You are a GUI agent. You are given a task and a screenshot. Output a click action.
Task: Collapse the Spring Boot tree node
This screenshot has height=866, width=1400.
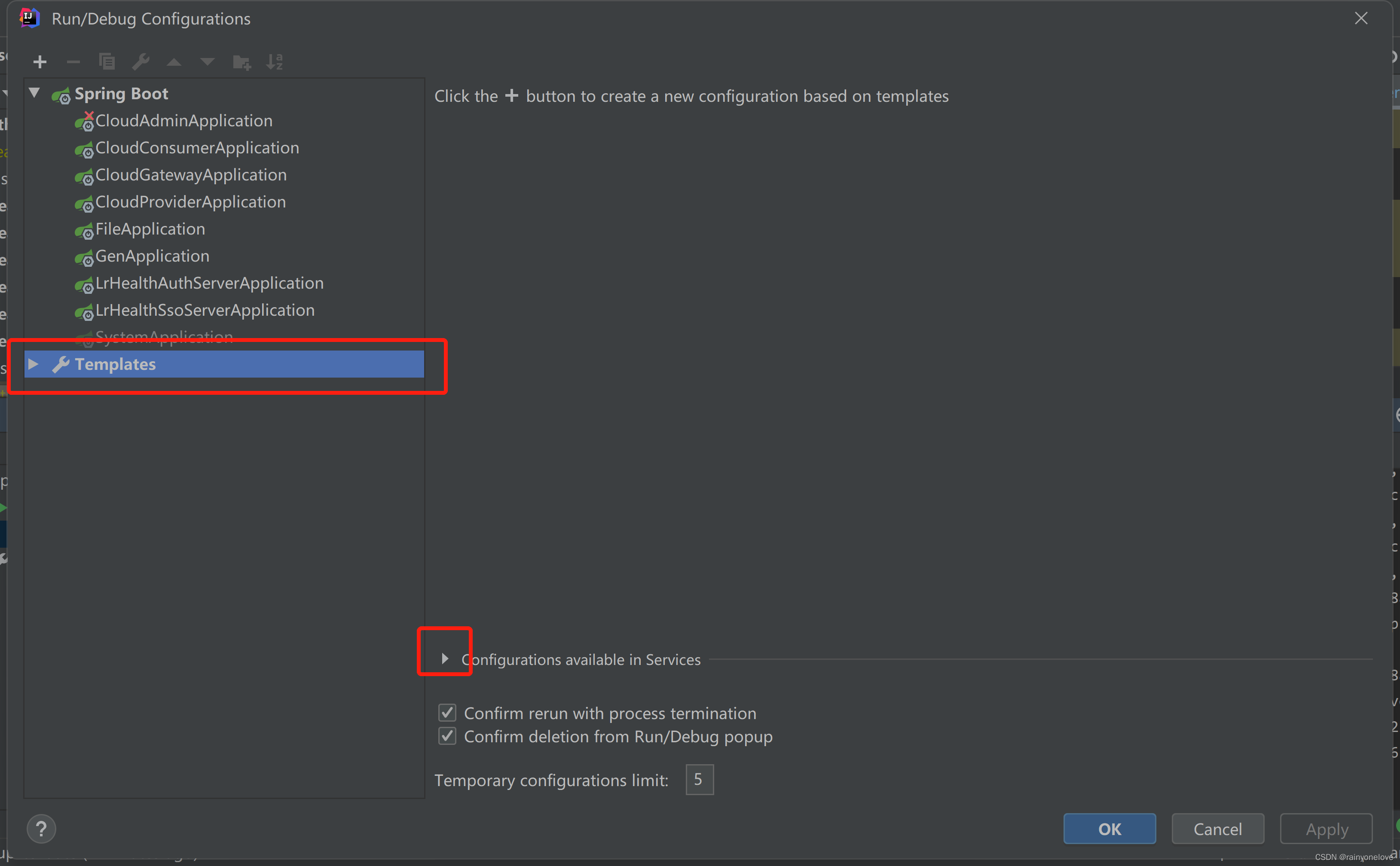click(34, 93)
